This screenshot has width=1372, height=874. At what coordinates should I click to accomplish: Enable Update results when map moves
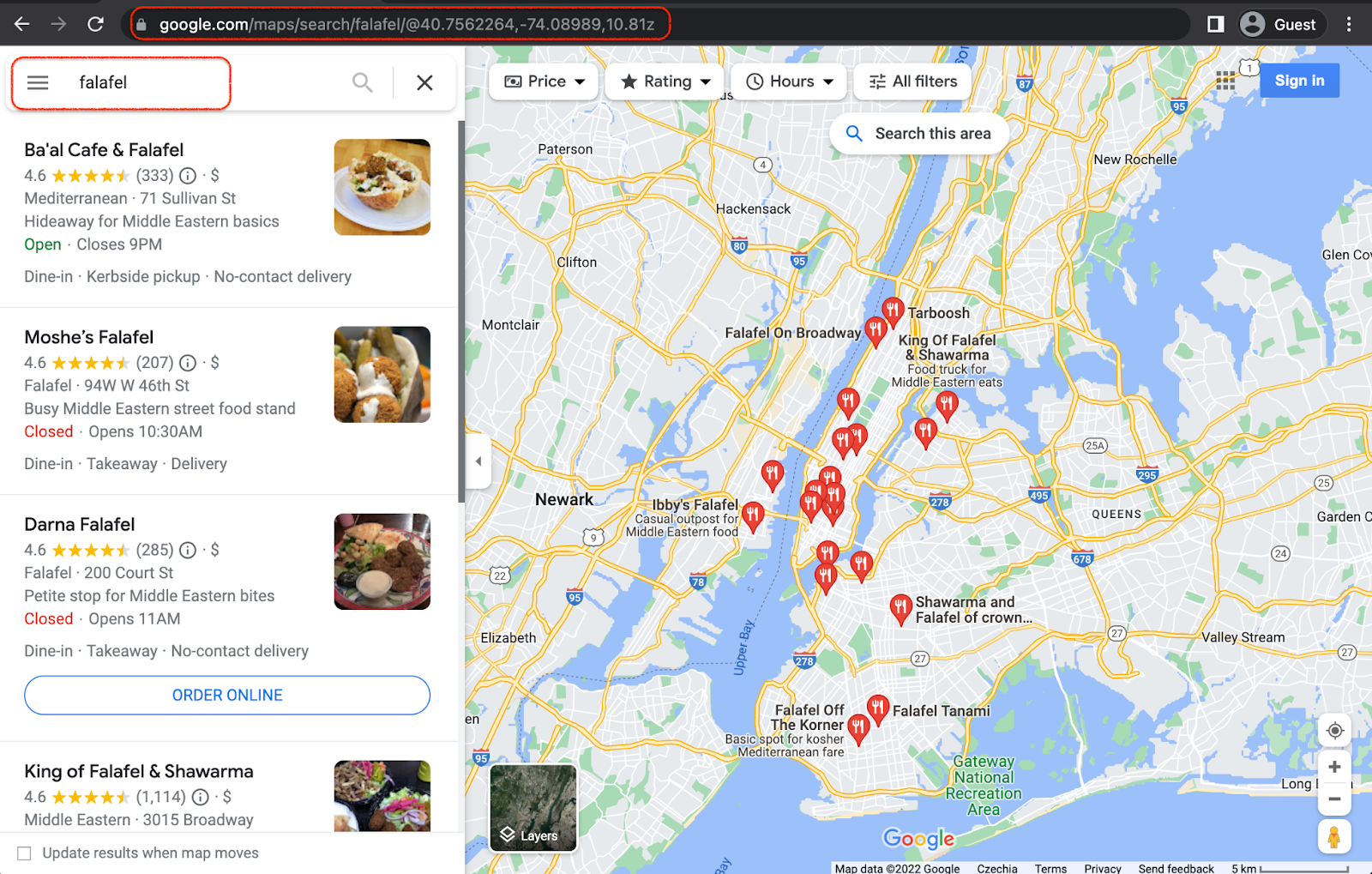click(24, 853)
